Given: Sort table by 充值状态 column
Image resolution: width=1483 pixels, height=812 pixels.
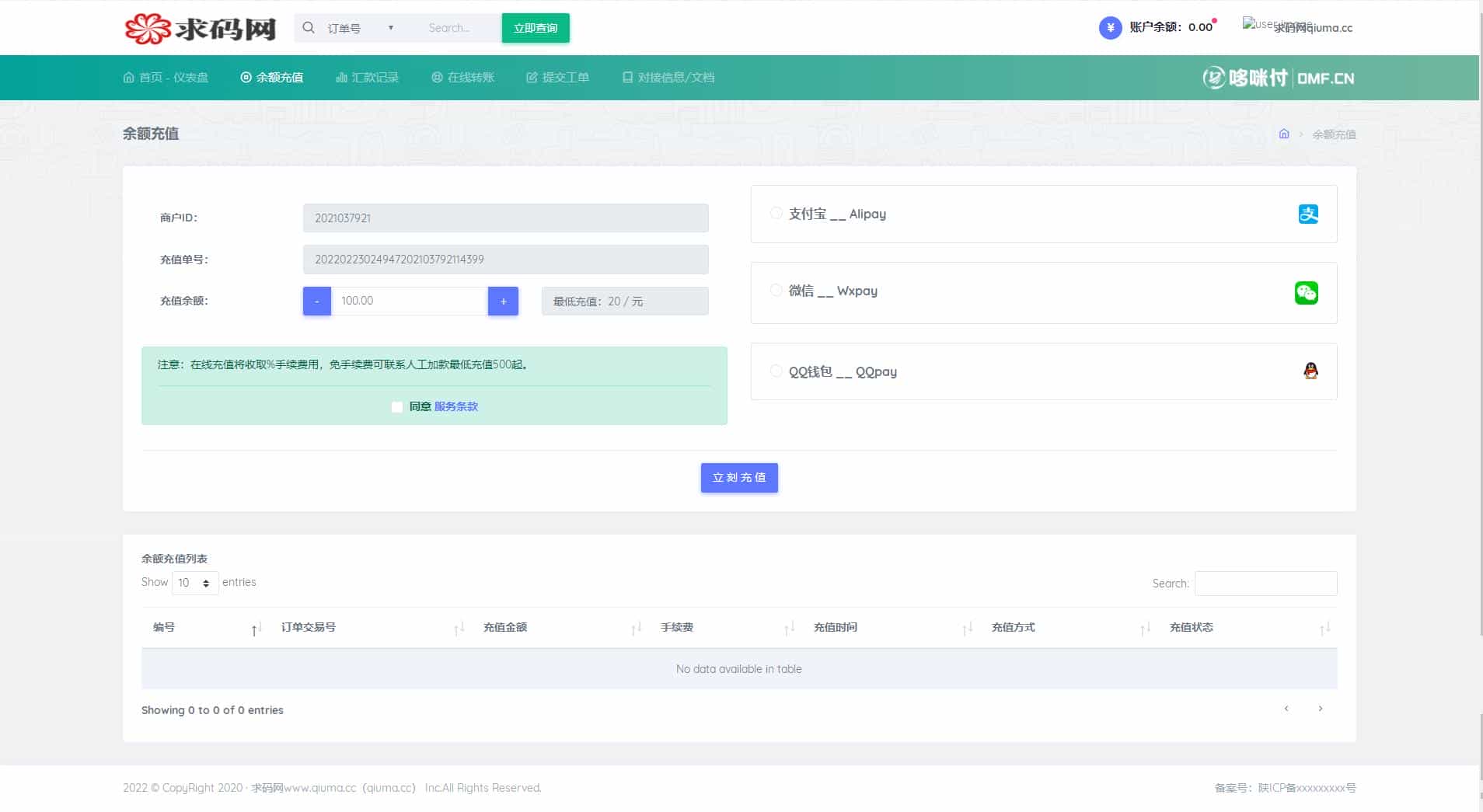Looking at the screenshot, I should pyautogui.click(x=1248, y=628).
